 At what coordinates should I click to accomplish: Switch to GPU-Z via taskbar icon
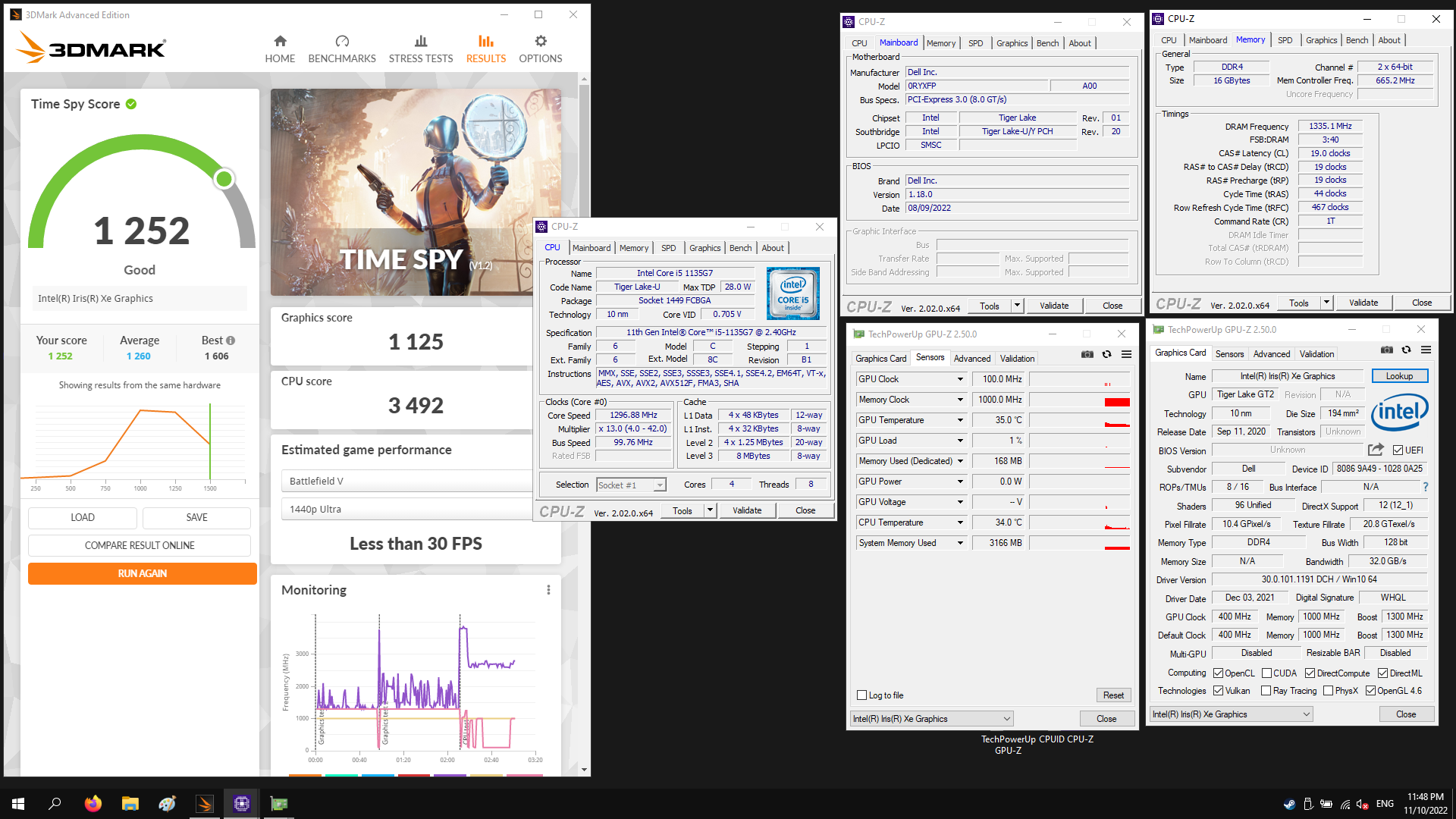pyautogui.click(x=279, y=804)
